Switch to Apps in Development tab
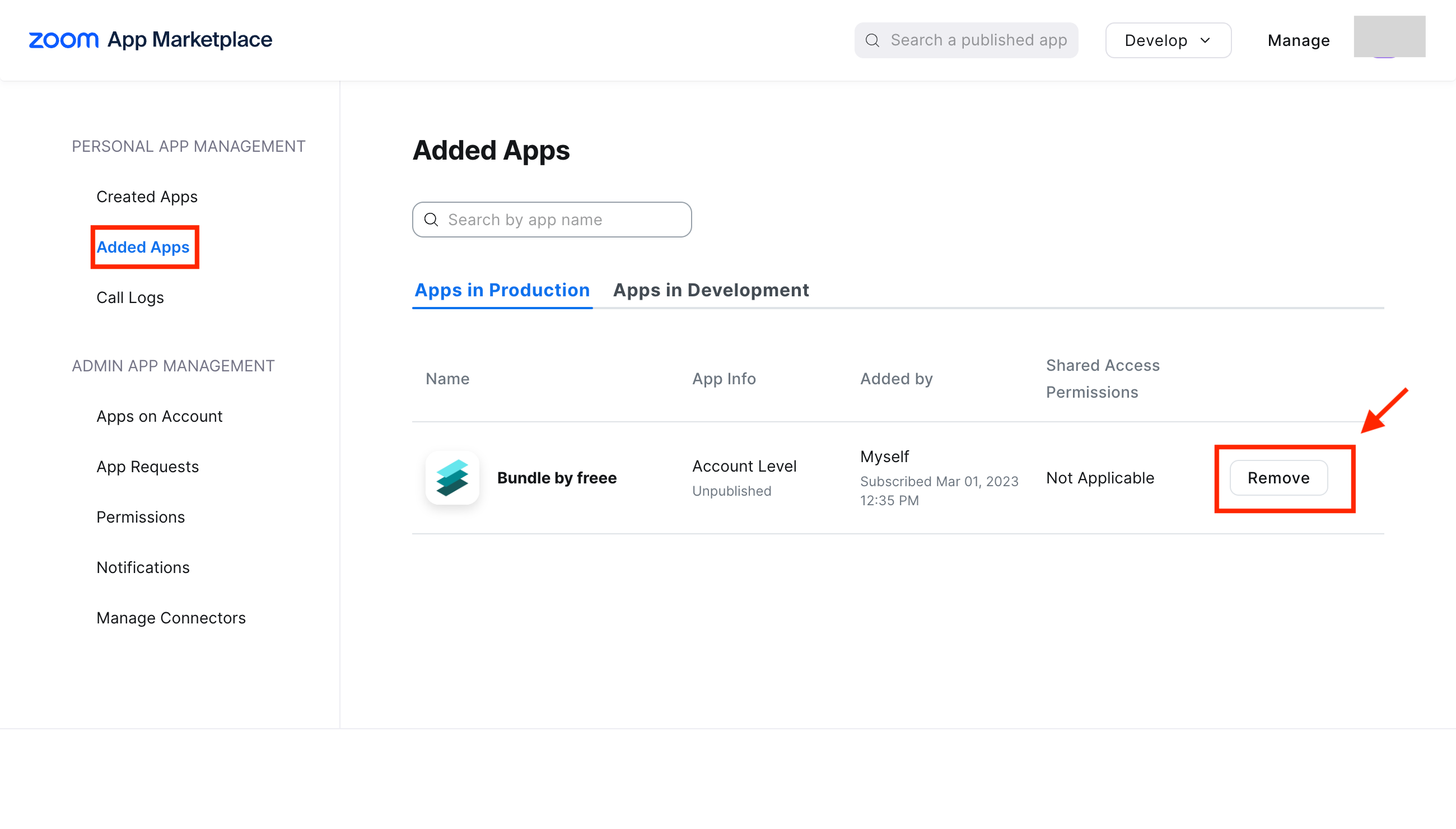Image resolution: width=1456 pixels, height=829 pixels. (x=711, y=290)
